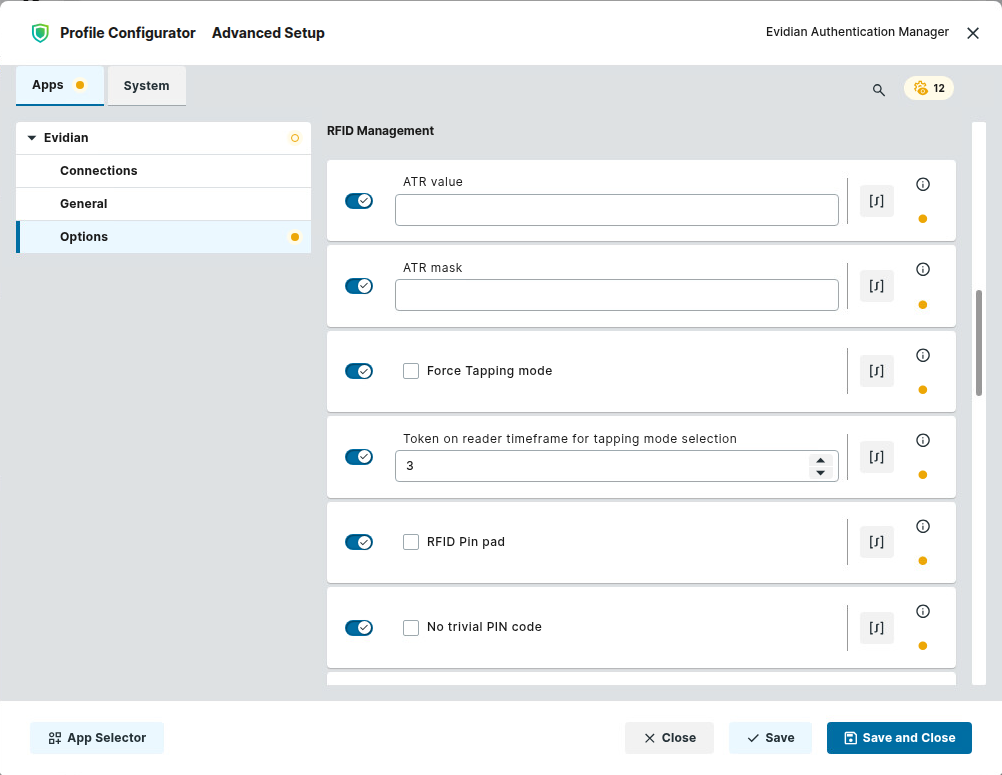The height and width of the screenshot is (775, 1002).
Task: Select General in the sidebar
Action: [164, 204]
